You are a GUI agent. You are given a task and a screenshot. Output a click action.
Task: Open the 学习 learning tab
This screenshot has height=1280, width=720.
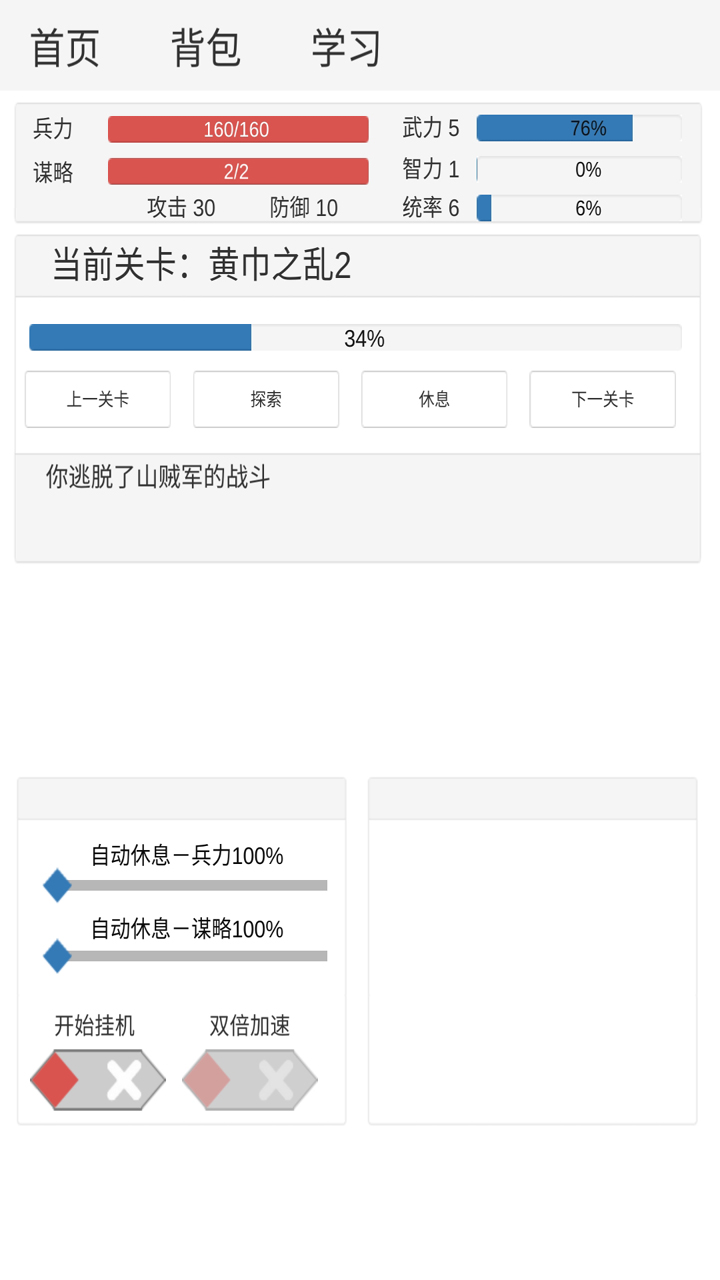click(346, 47)
